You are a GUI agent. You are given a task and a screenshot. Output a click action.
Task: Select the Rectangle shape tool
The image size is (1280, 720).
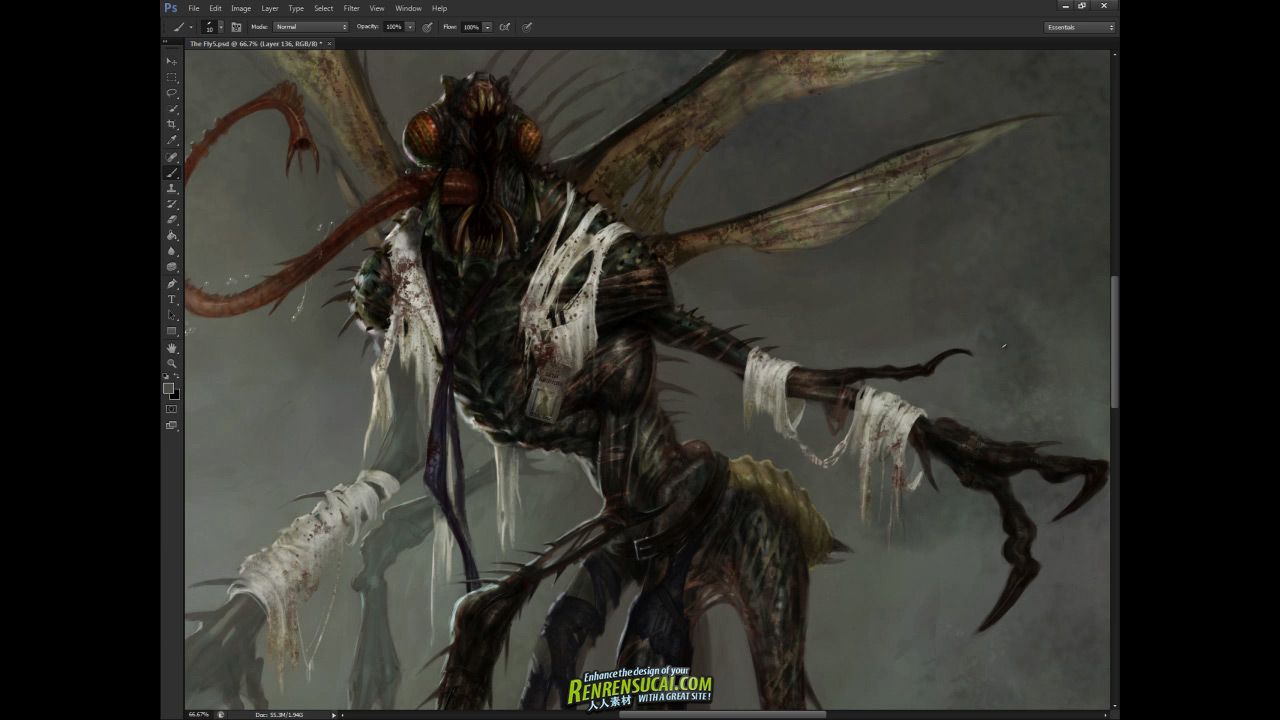tap(172, 332)
